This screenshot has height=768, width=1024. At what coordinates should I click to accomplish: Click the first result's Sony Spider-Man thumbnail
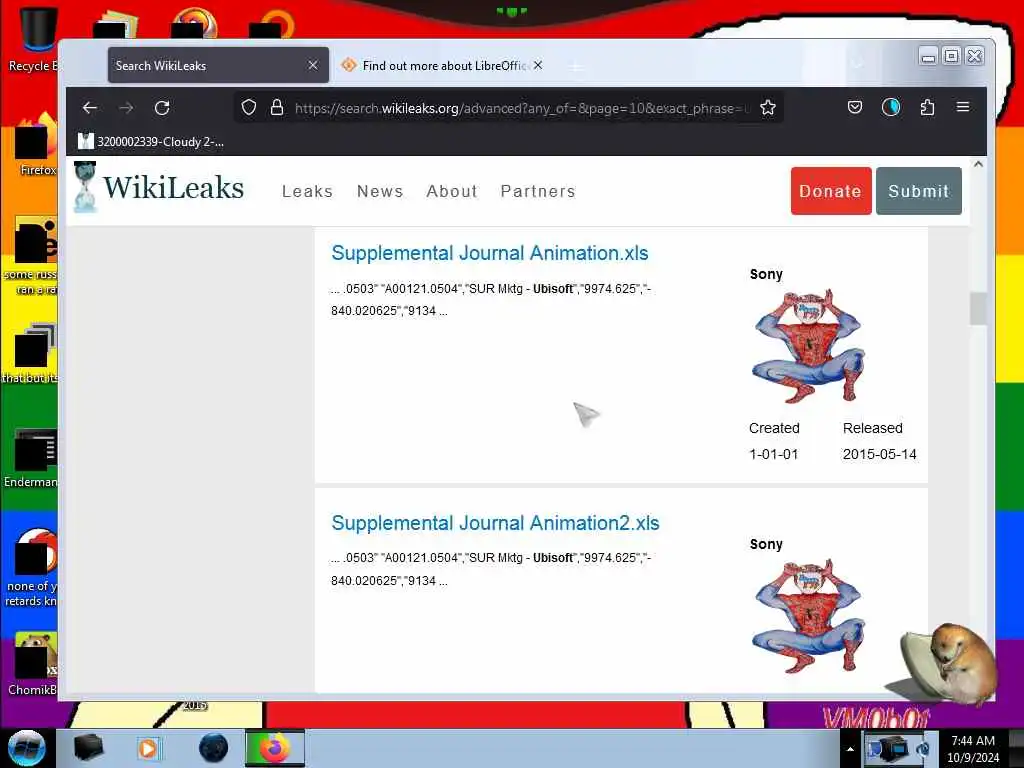[x=808, y=346]
